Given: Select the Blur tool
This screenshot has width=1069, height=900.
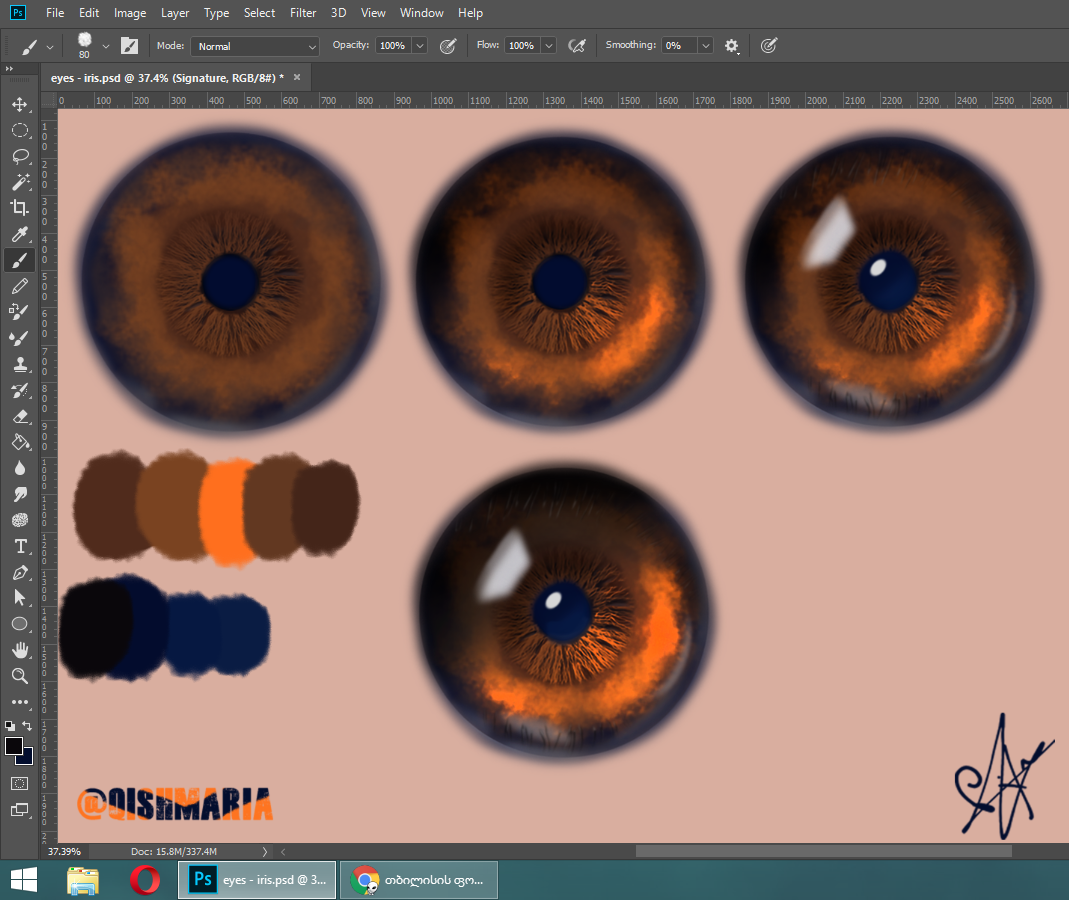Looking at the screenshot, I should 20,468.
